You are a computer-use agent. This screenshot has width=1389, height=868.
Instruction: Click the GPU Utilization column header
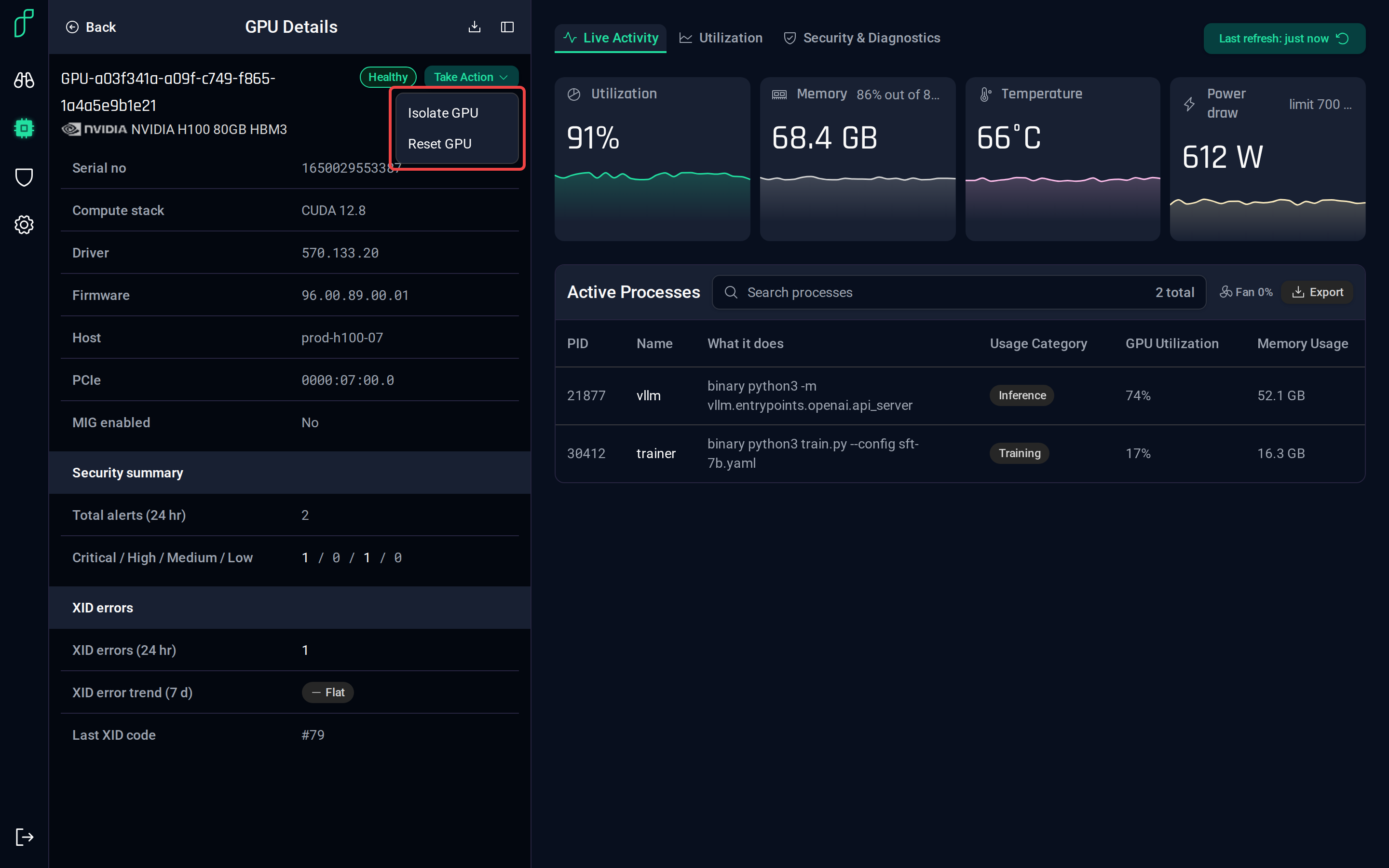click(1171, 343)
